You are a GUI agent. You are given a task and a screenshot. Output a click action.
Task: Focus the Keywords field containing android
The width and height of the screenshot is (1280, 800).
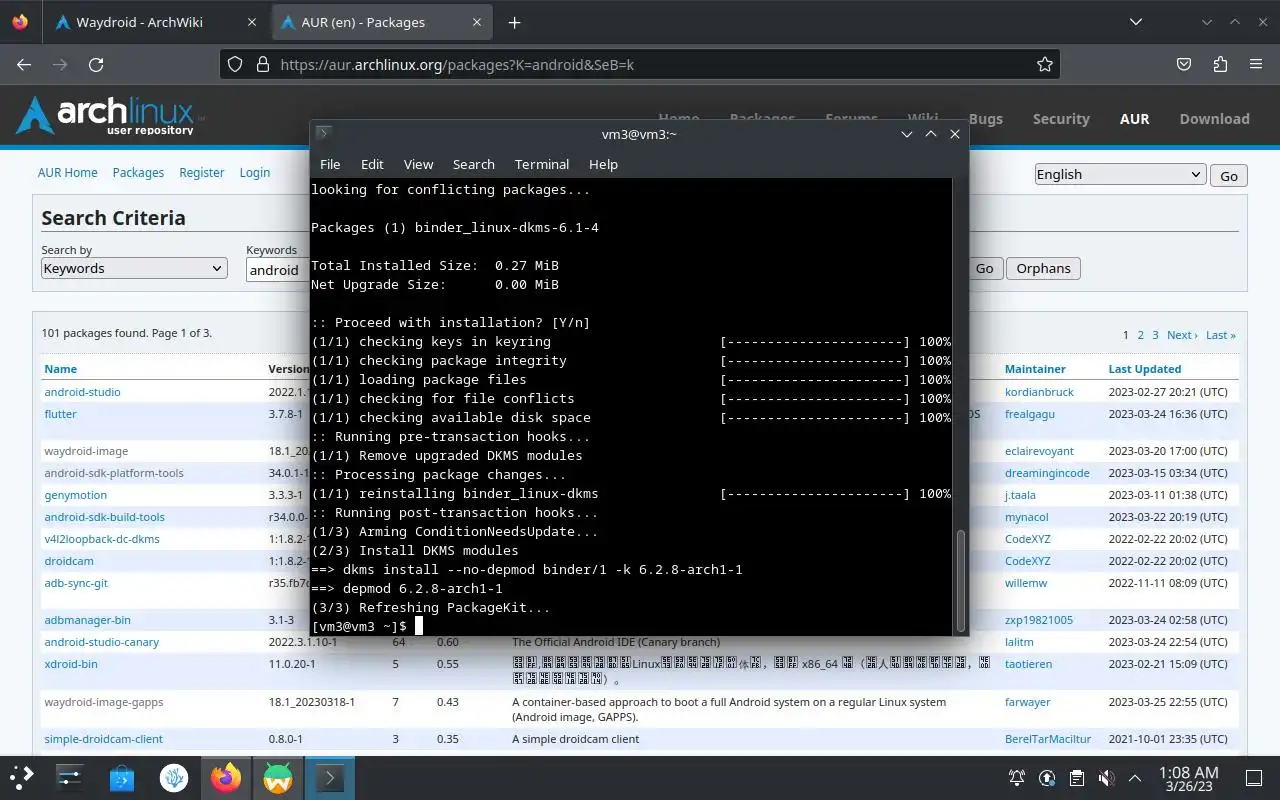(x=278, y=269)
